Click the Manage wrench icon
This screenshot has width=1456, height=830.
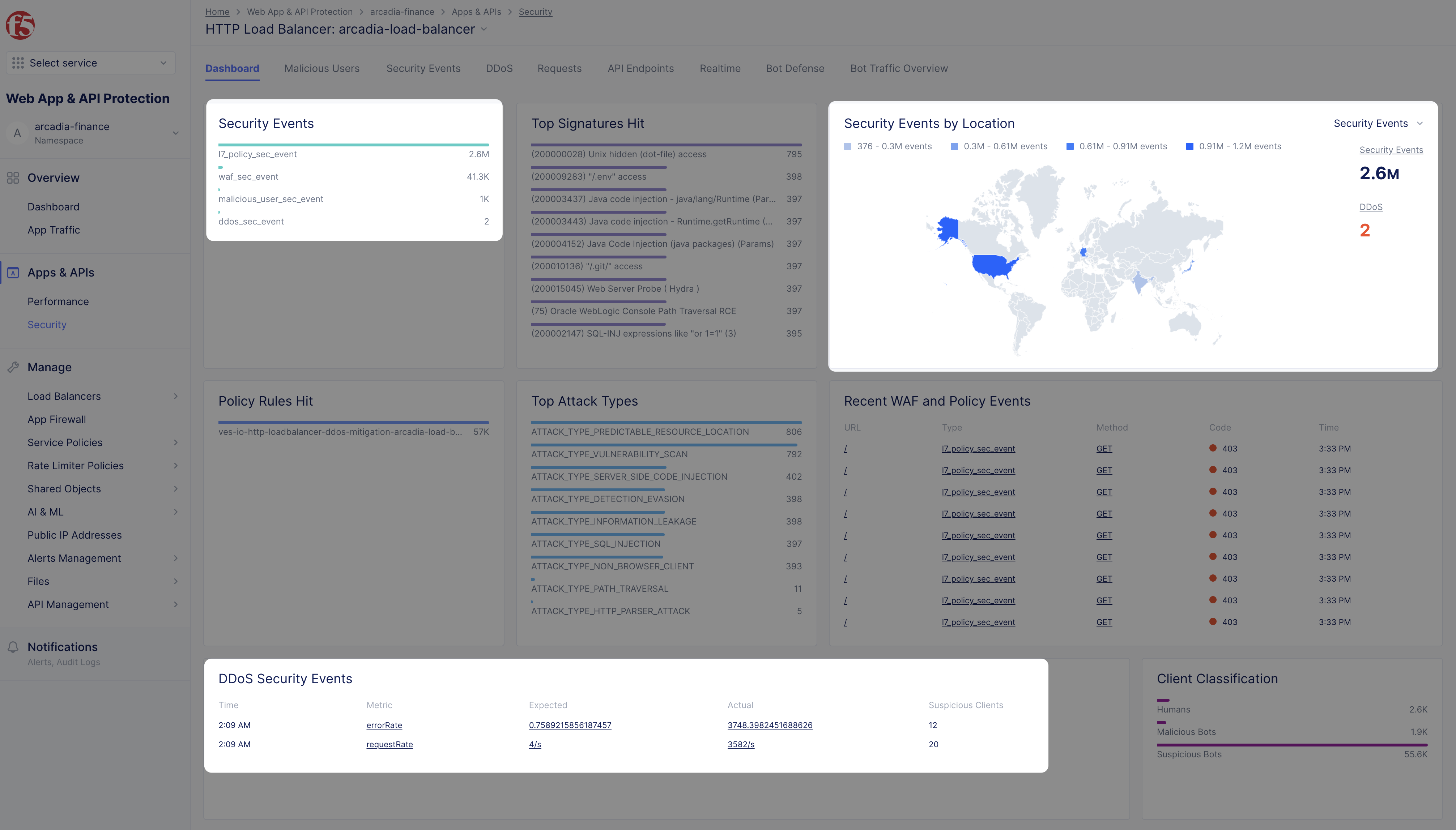[x=13, y=367]
